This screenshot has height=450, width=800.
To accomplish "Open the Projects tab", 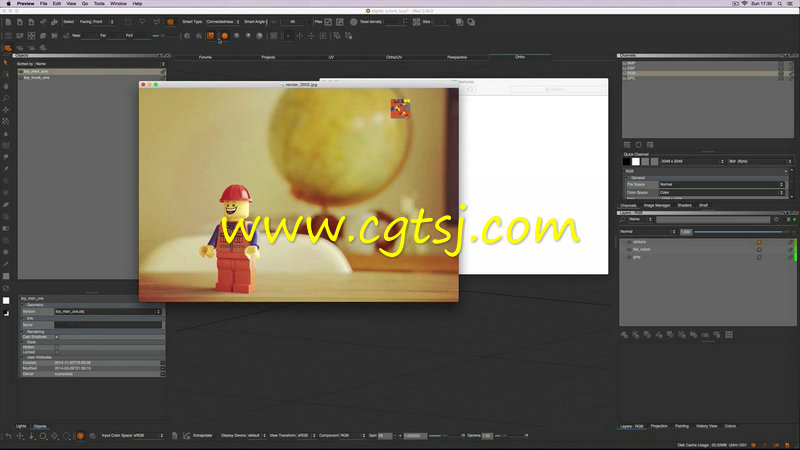I will pyautogui.click(x=268, y=57).
